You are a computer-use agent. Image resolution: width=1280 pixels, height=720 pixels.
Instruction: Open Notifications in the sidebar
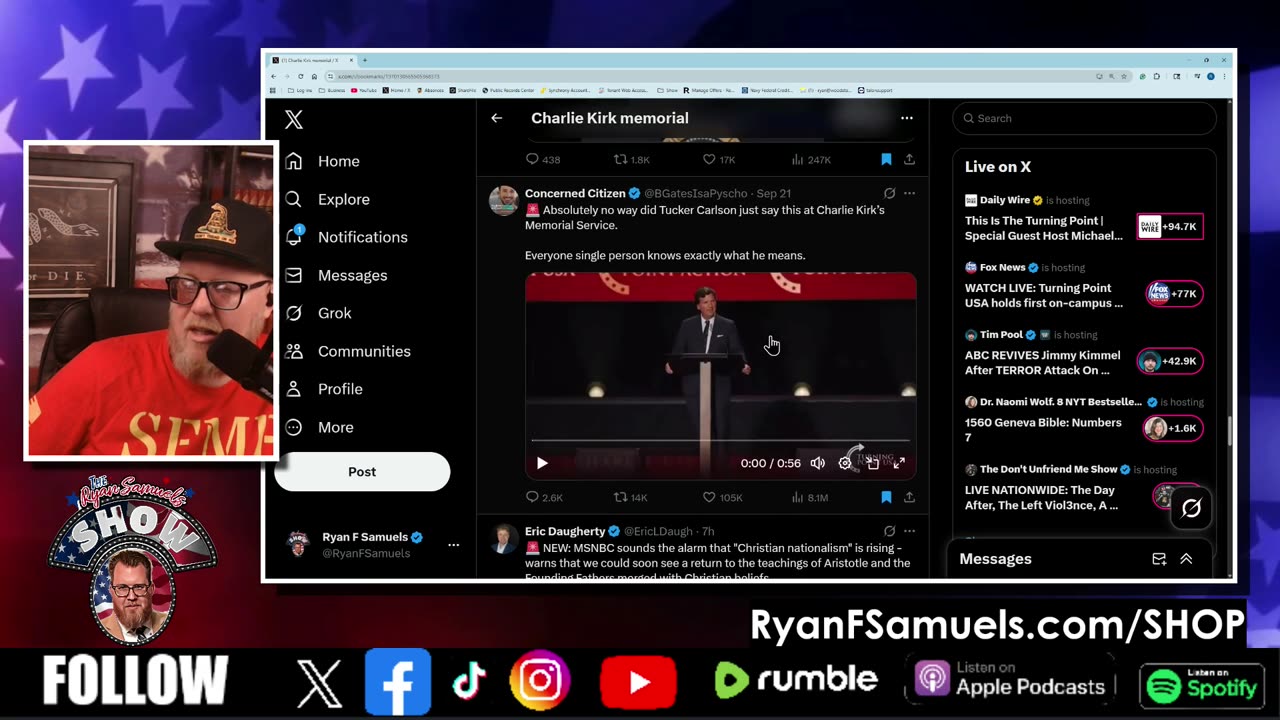point(346,237)
